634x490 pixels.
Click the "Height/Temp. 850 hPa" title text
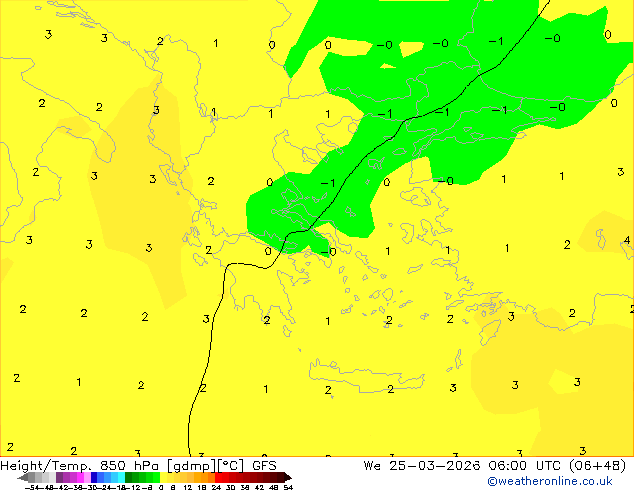[x=79, y=466]
